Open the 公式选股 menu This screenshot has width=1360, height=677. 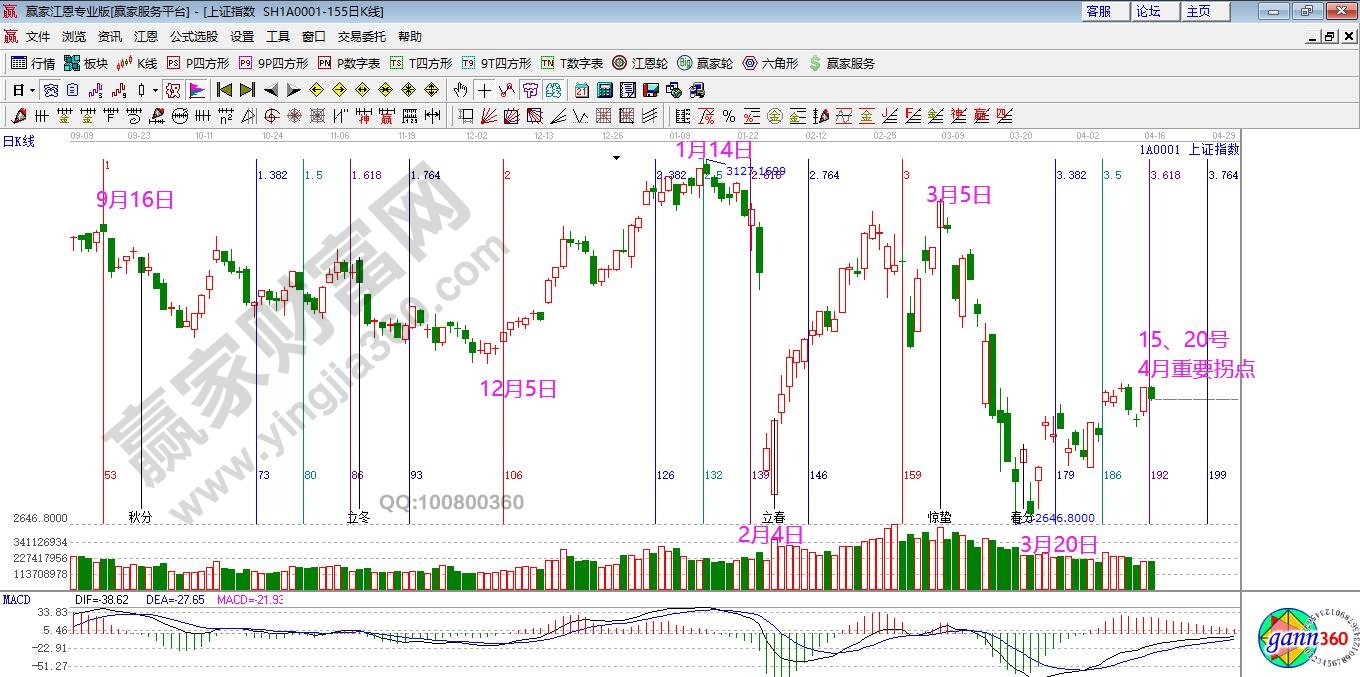pyautogui.click(x=193, y=36)
